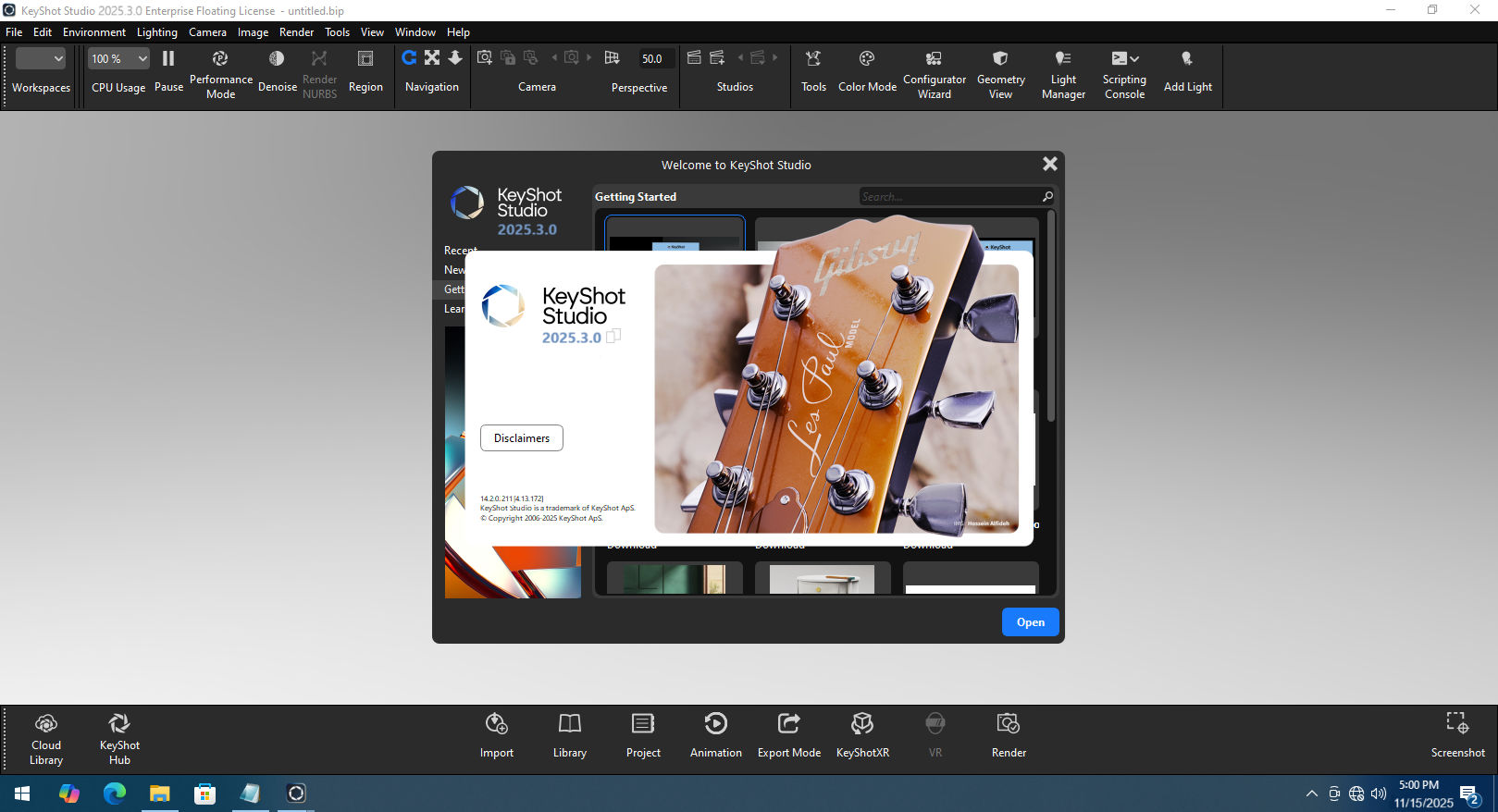
Task: Click the Add Studio icon
Action: pyautogui.click(x=717, y=57)
